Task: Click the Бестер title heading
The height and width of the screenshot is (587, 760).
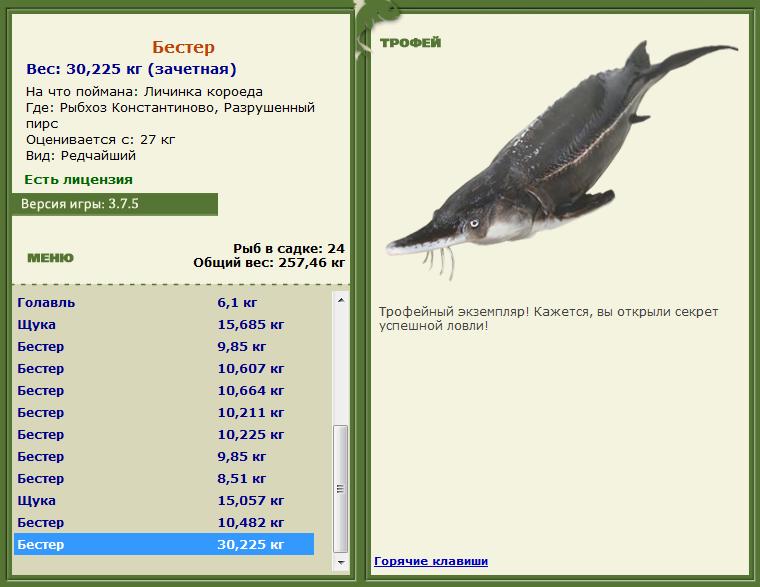Action: pyautogui.click(x=183, y=47)
